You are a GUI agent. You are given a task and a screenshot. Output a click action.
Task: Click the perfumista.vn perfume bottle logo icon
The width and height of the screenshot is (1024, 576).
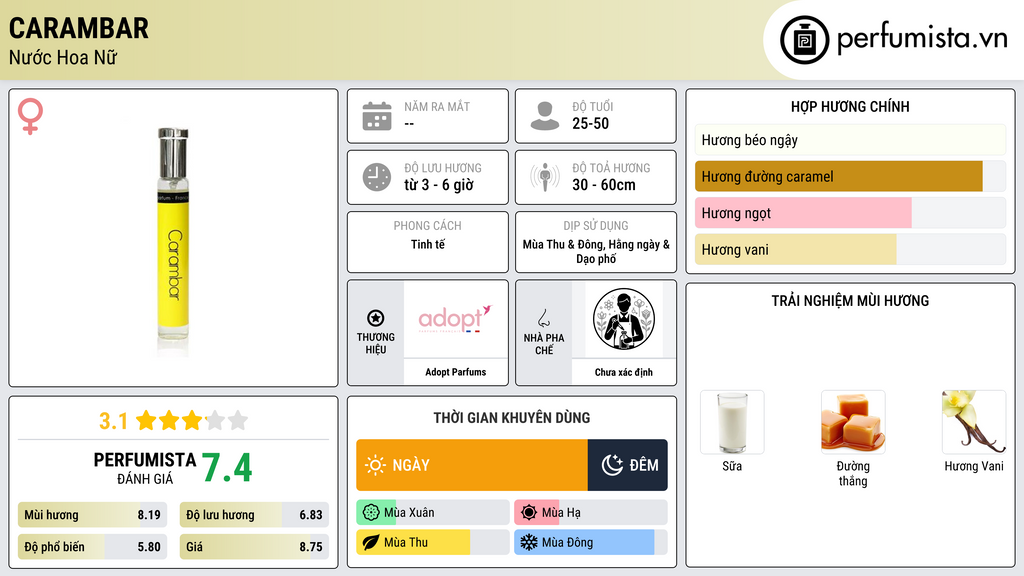804,40
